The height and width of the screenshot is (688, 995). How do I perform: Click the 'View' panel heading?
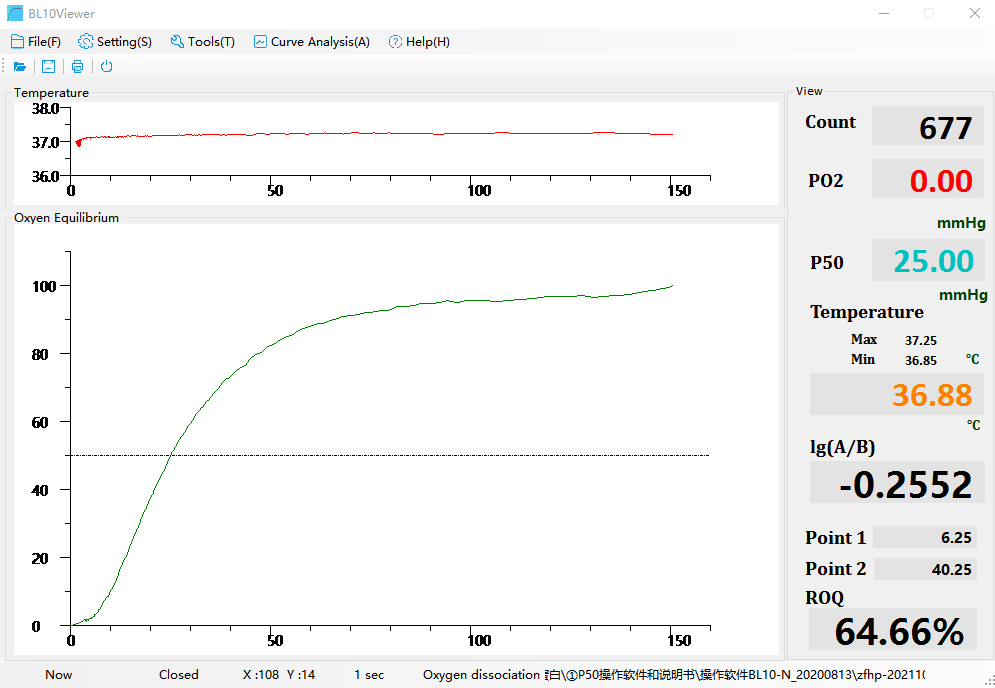pos(809,91)
